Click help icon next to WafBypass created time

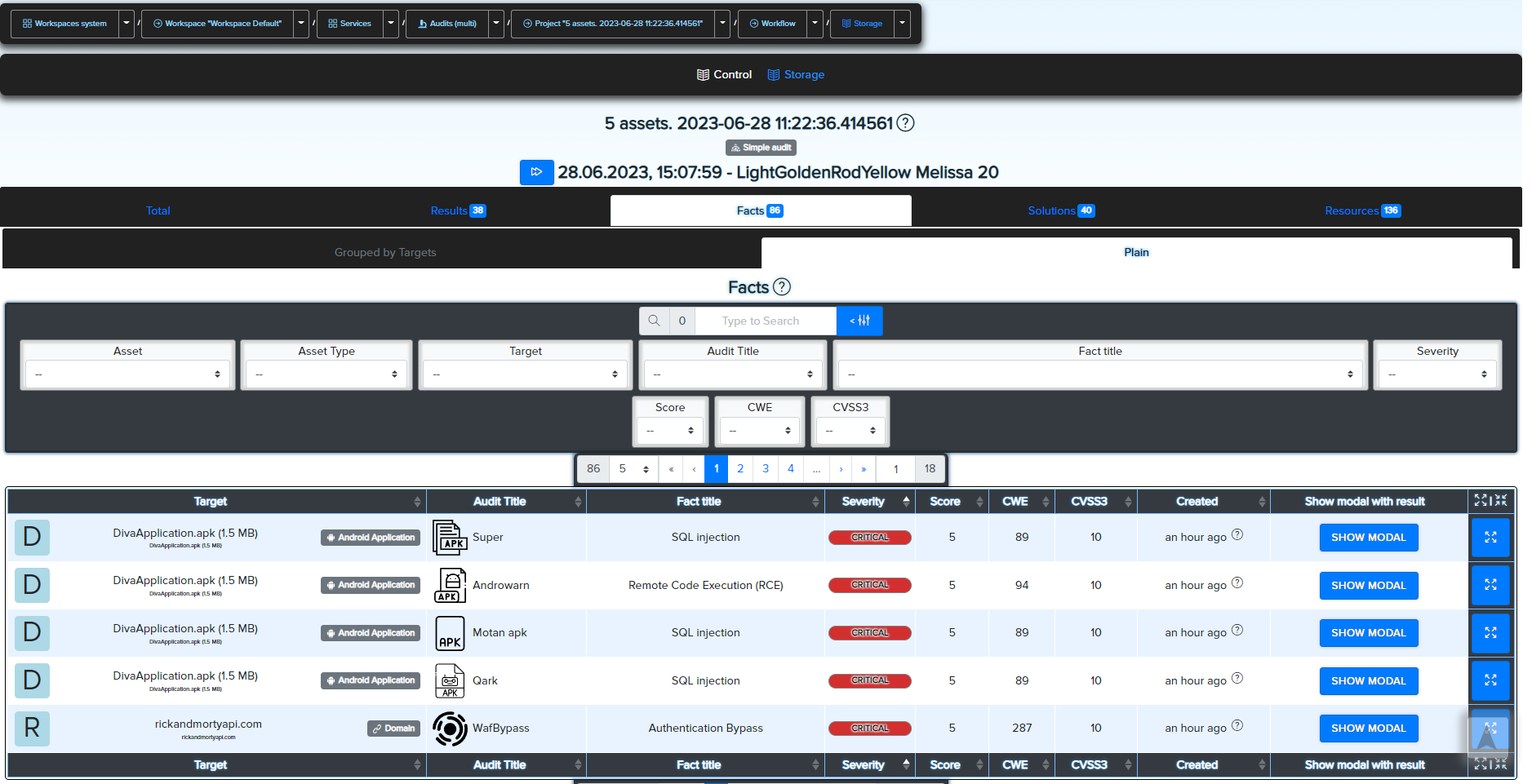1237,725
